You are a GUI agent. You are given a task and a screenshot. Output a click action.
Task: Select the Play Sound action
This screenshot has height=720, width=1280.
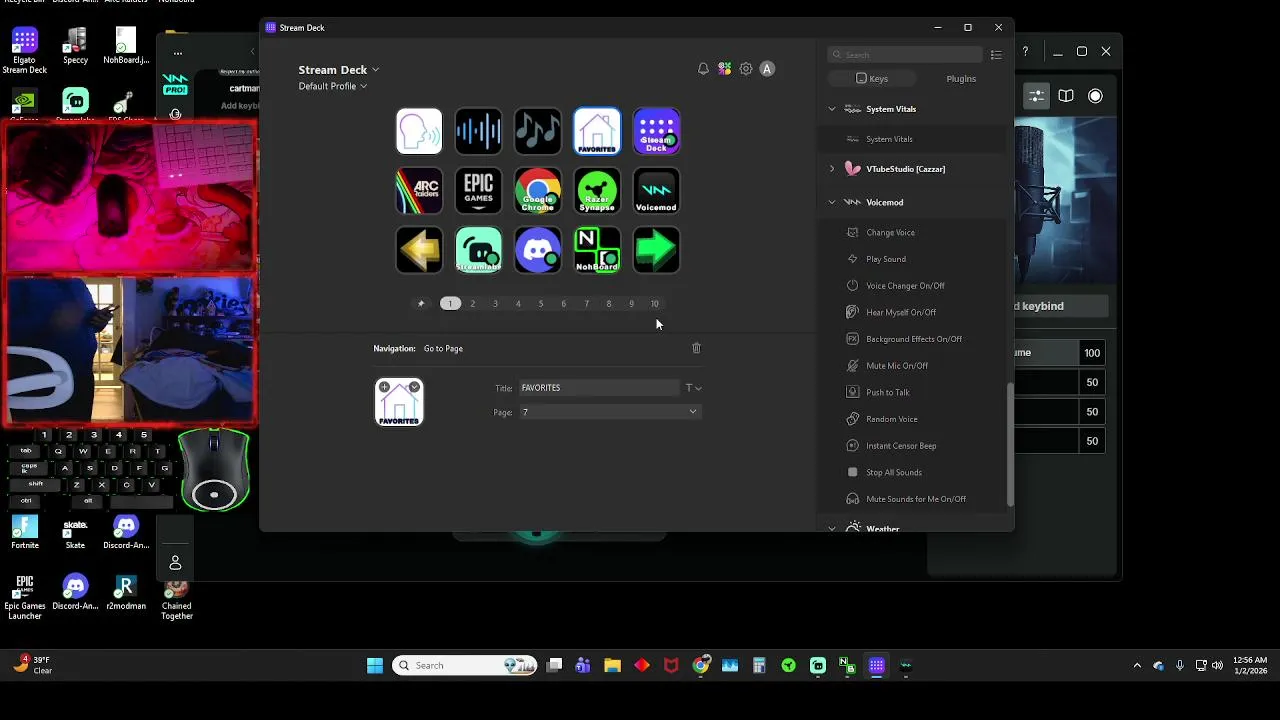[x=912, y=259]
